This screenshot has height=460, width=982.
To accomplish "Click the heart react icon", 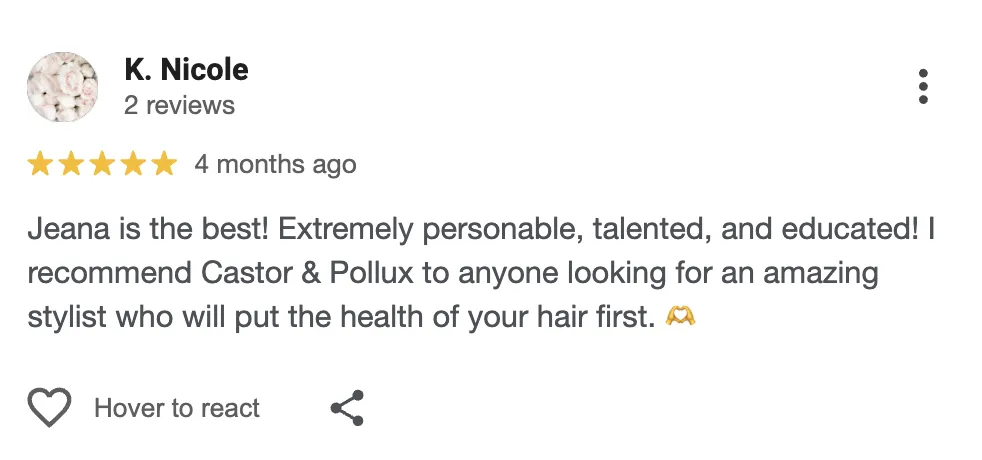I will 49,408.
